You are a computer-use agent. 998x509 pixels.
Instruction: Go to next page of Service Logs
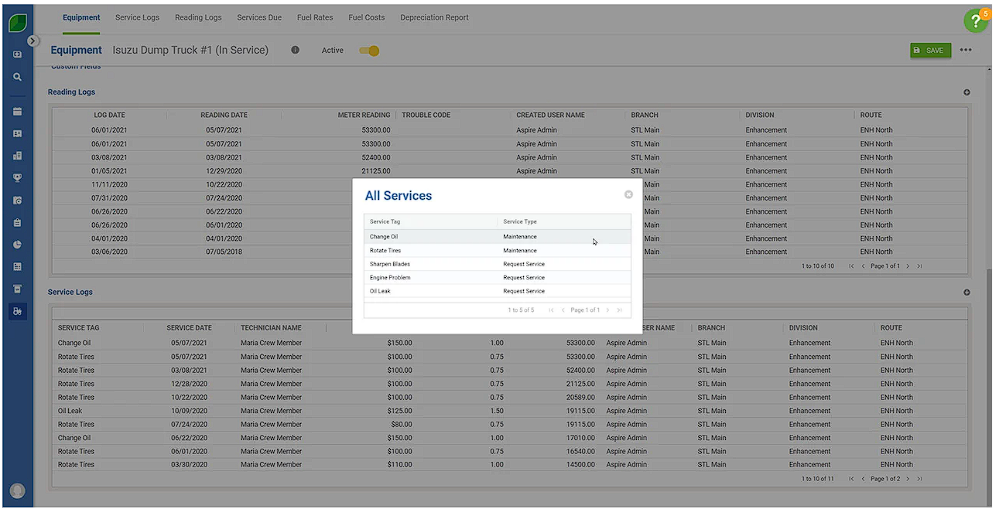pos(908,478)
